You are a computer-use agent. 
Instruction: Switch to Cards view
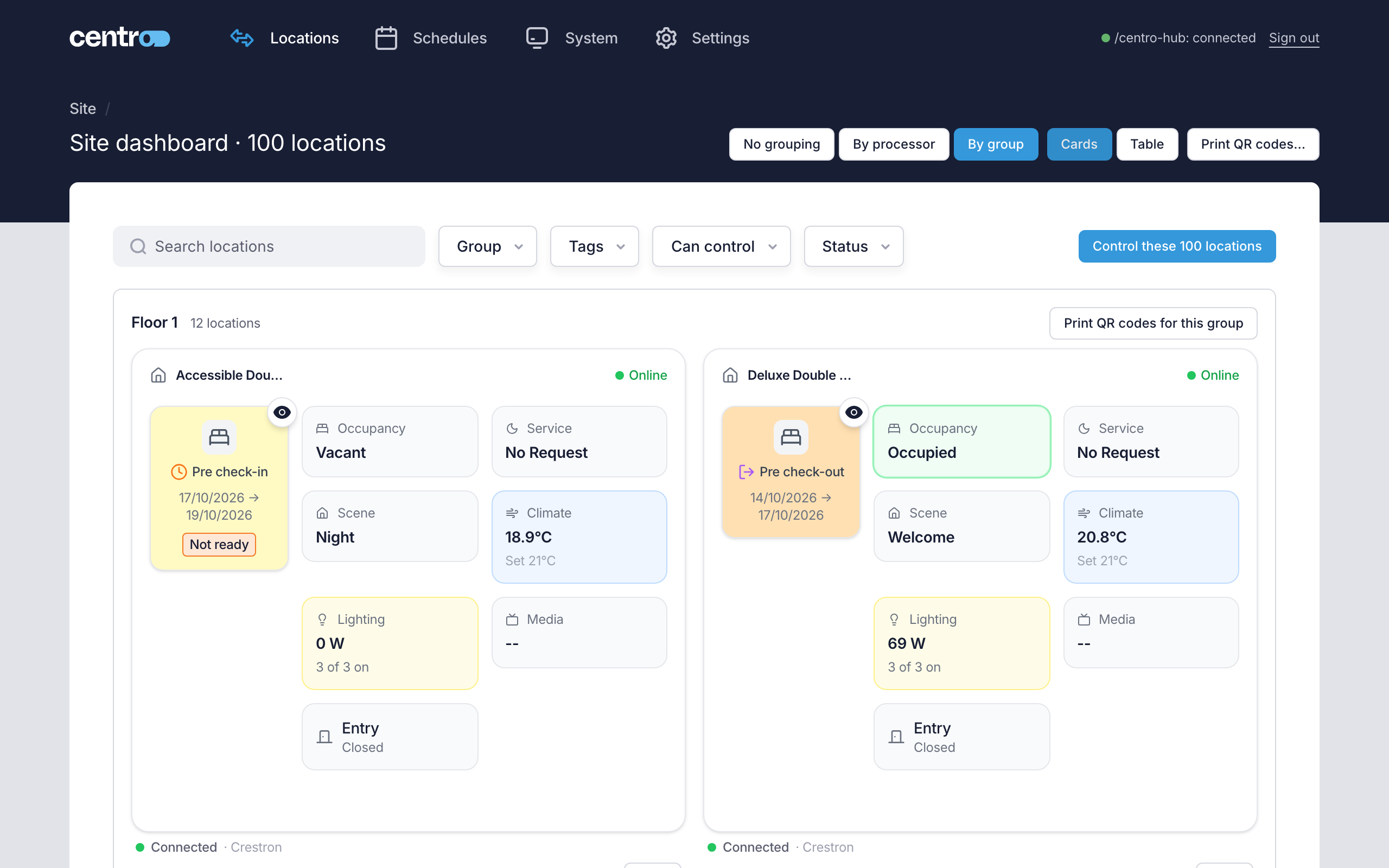tap(1079, 144)
